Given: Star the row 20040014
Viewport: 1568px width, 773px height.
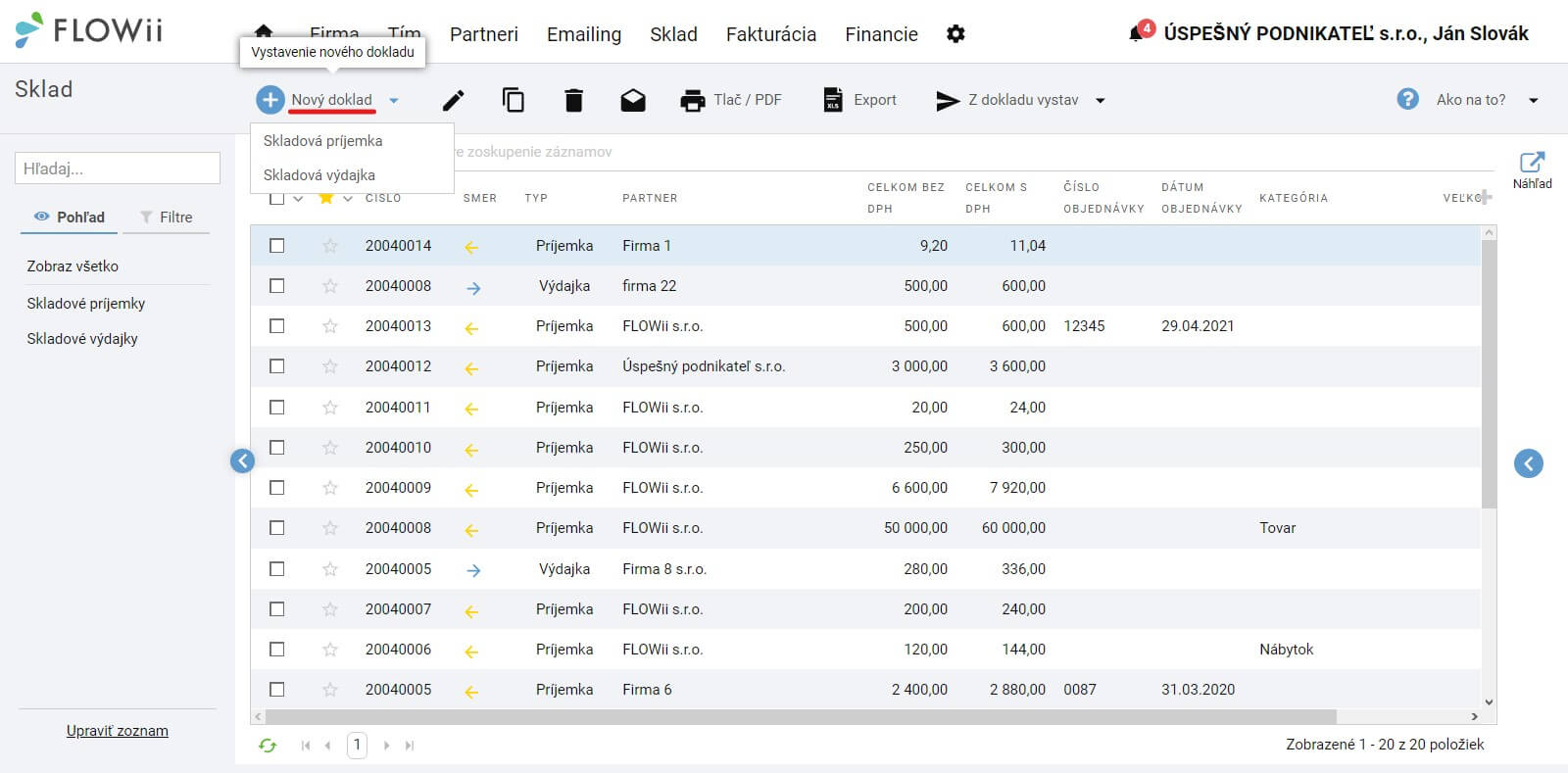Looking at the screenshot, I should point(330,246).
